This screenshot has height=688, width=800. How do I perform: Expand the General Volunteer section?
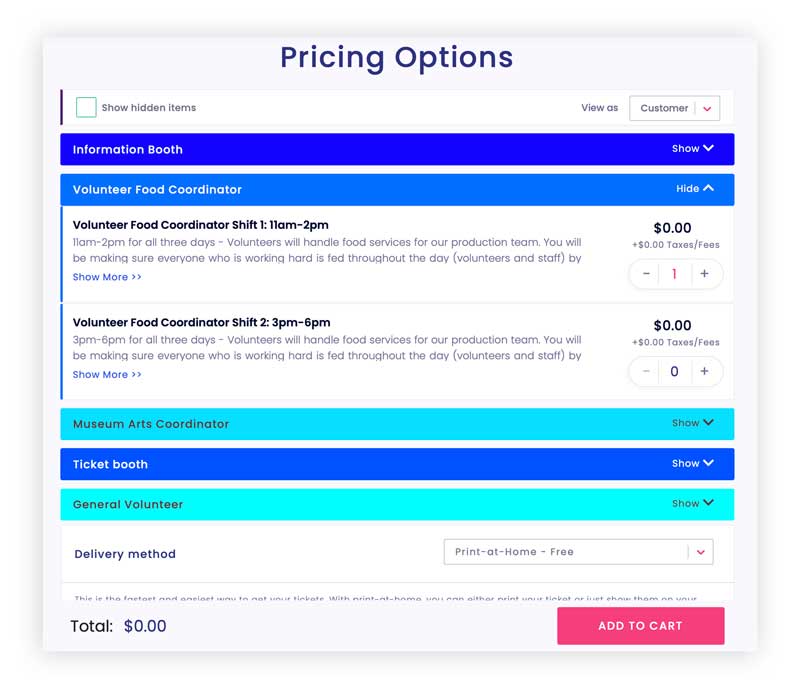397,504
